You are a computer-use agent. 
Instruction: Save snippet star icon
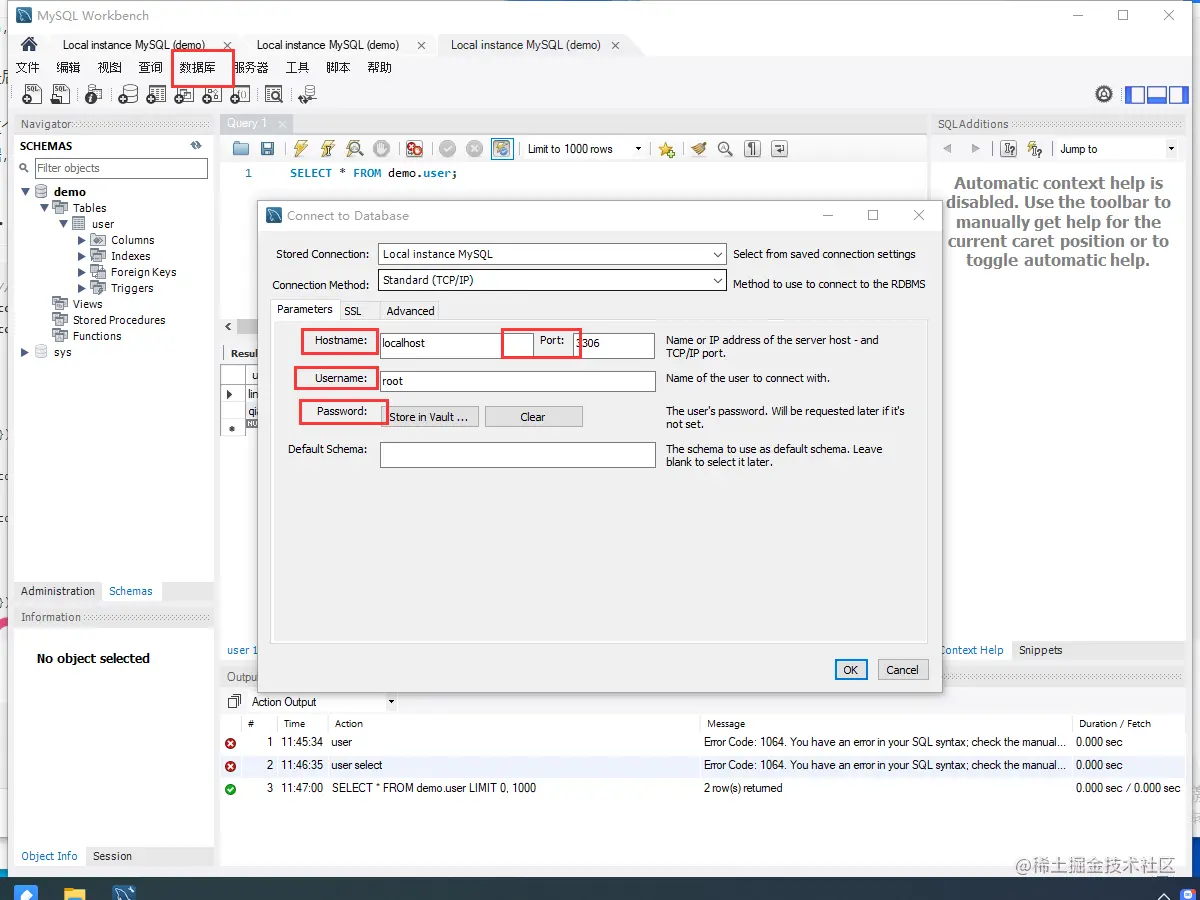[667, 149]
